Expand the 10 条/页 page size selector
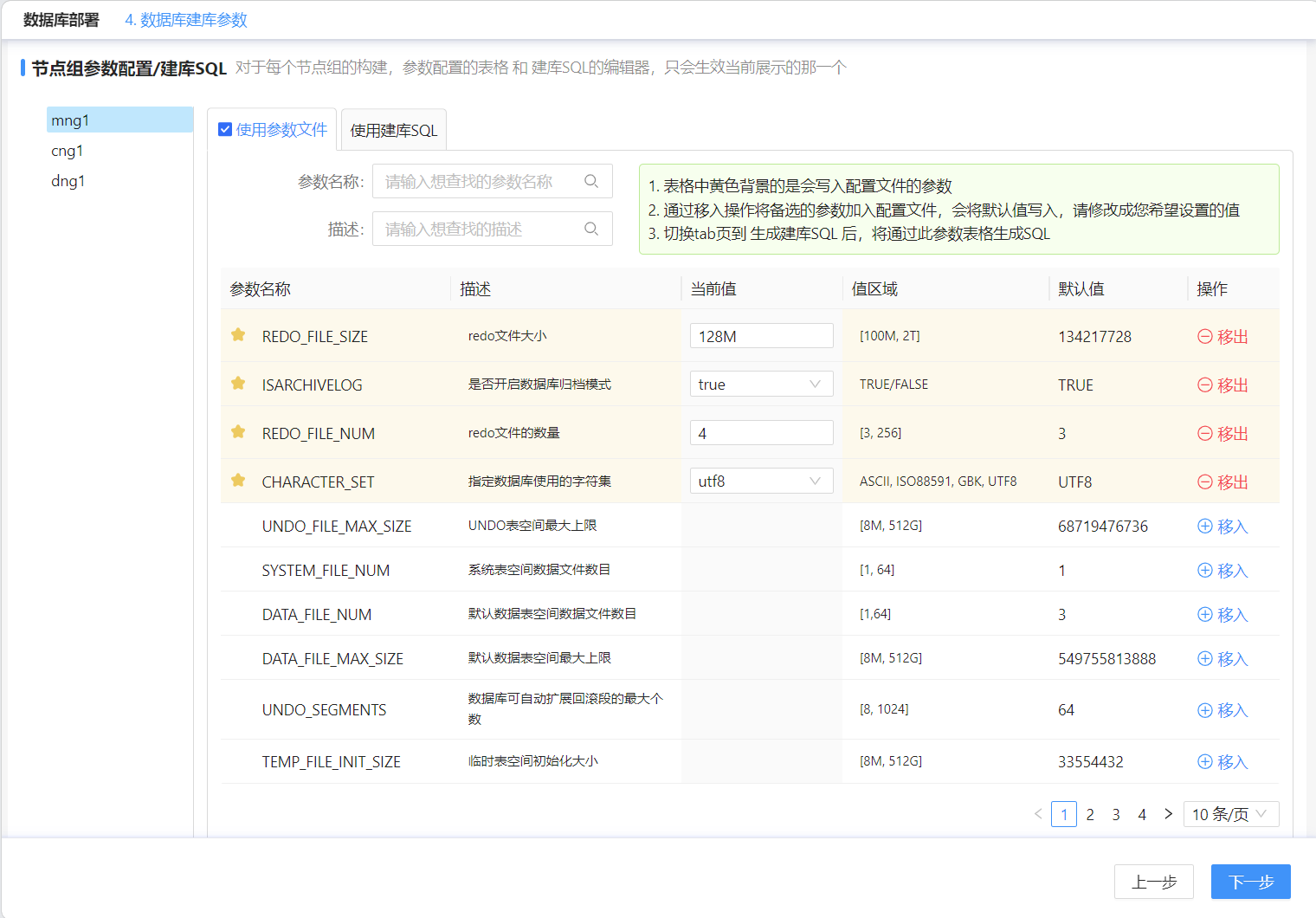Screen dimensions: 1316x918 (x=1229, y=814)
